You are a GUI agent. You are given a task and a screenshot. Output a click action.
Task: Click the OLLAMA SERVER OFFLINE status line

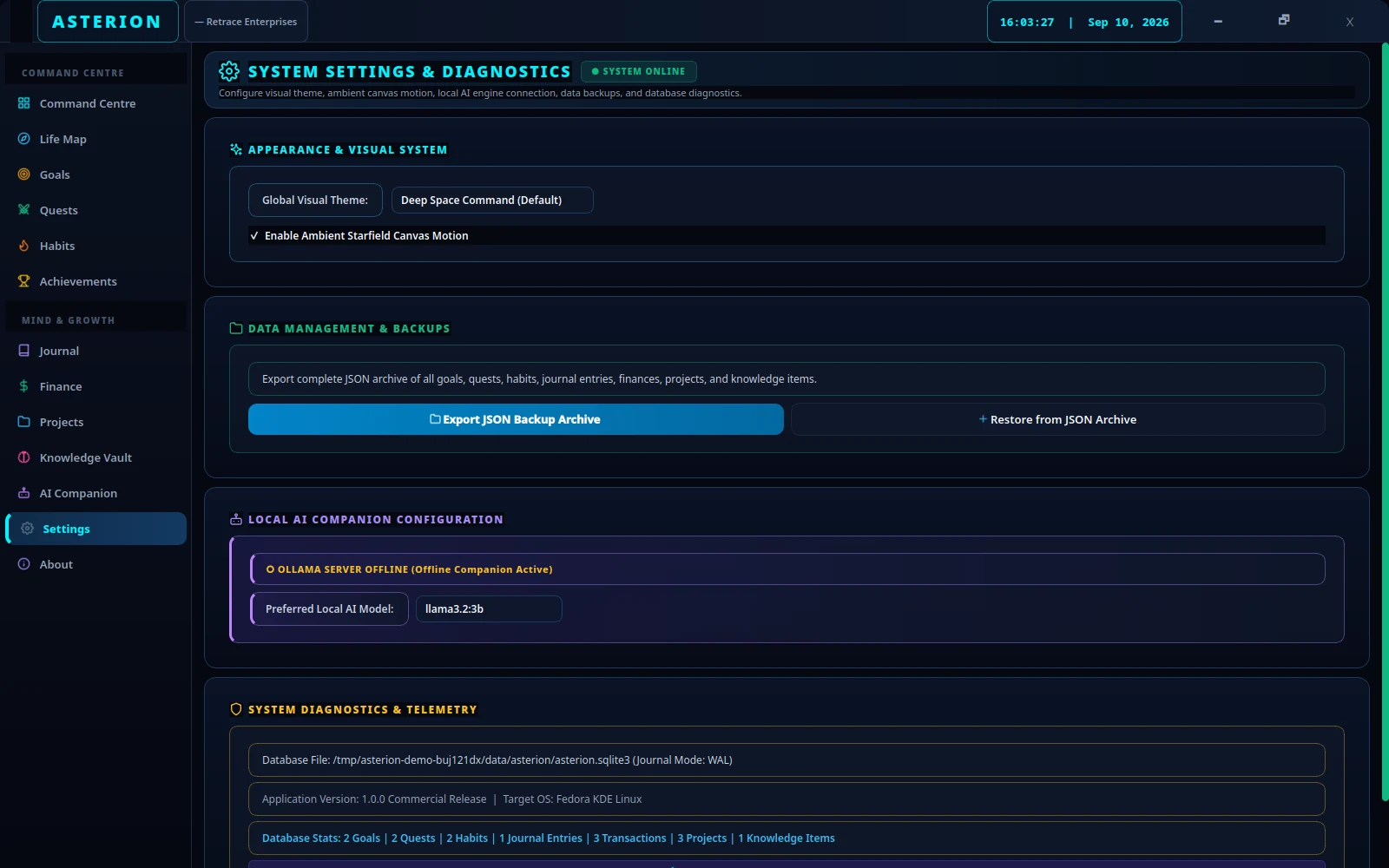(x=787, y=569)
